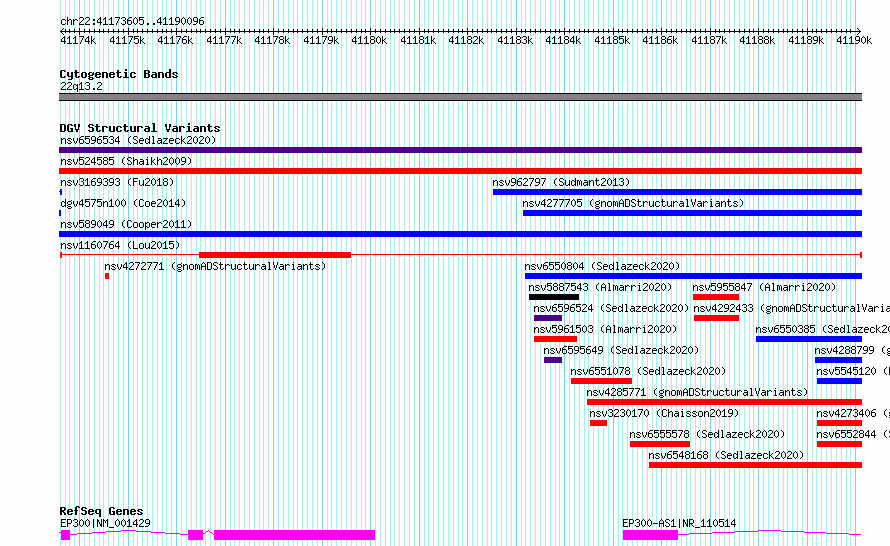Viewport: 890px width, 546px height.
Task: Click the 41185k ruler position
Action: pos(612,40)
